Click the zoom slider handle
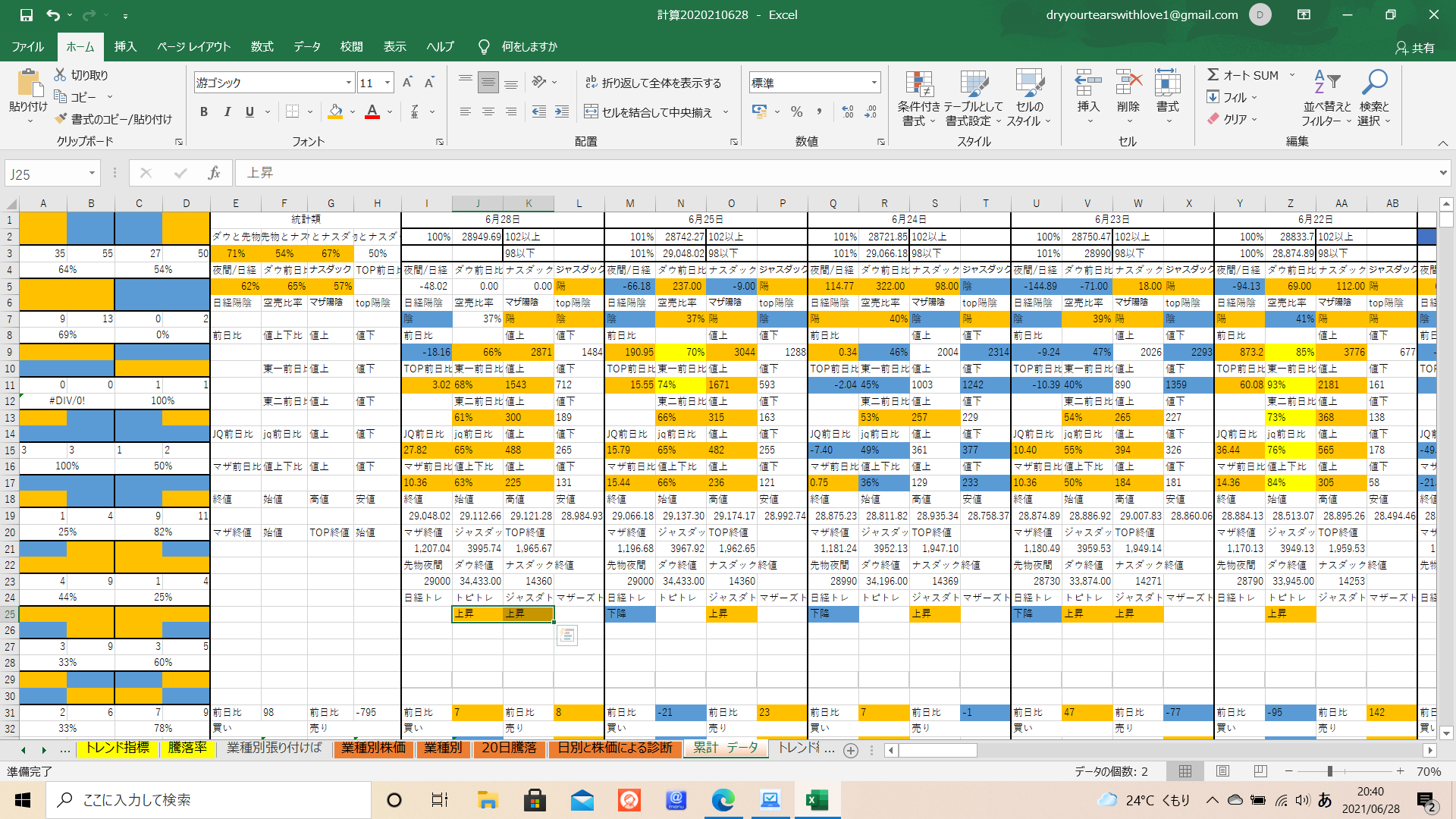The height and width of the screenshot is (819, 1456). tap(1329, 771)
